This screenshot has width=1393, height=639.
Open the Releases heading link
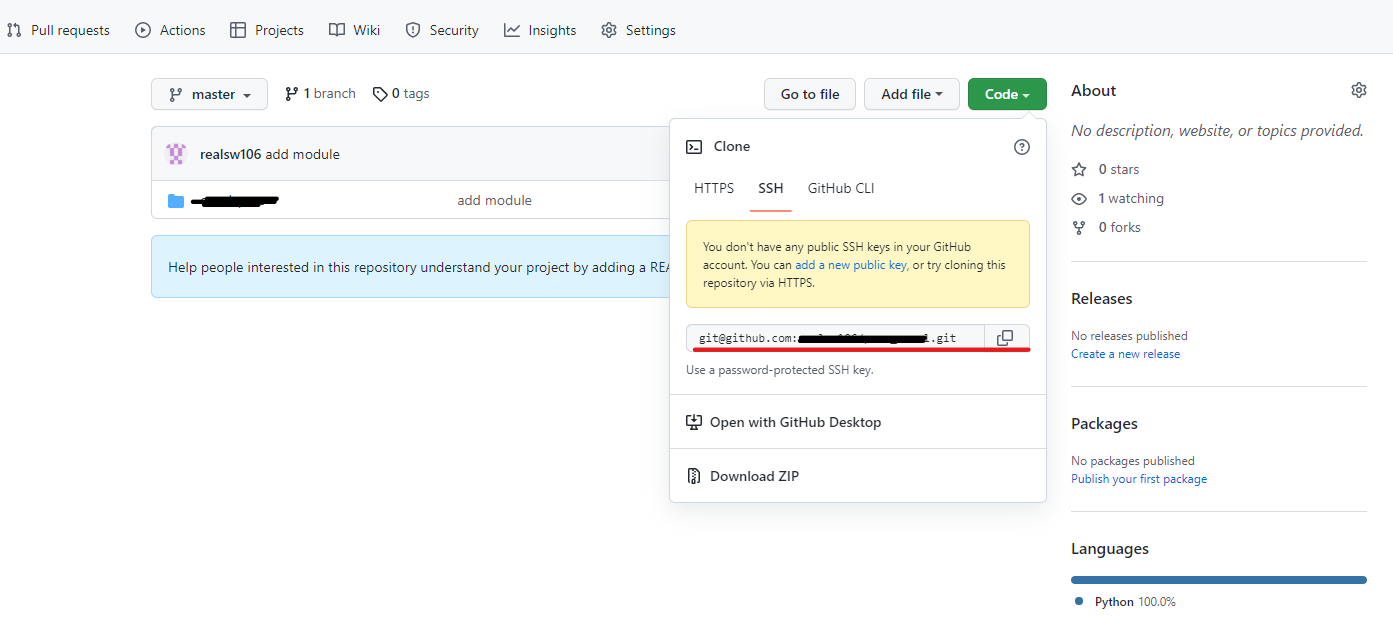[x=1102, y=298]
